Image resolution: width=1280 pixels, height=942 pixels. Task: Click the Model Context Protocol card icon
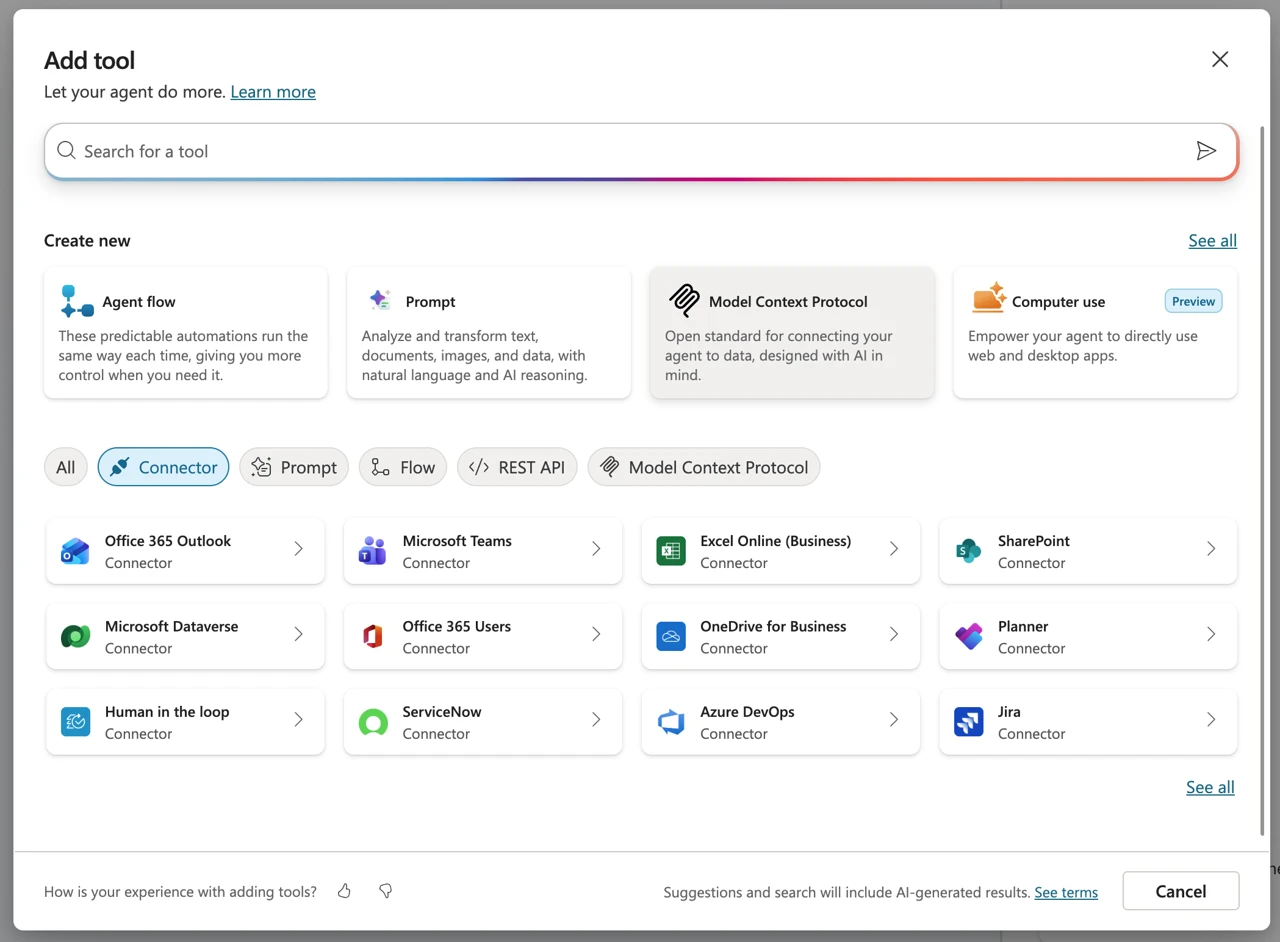pyautogui.click(x=684, y=300)
